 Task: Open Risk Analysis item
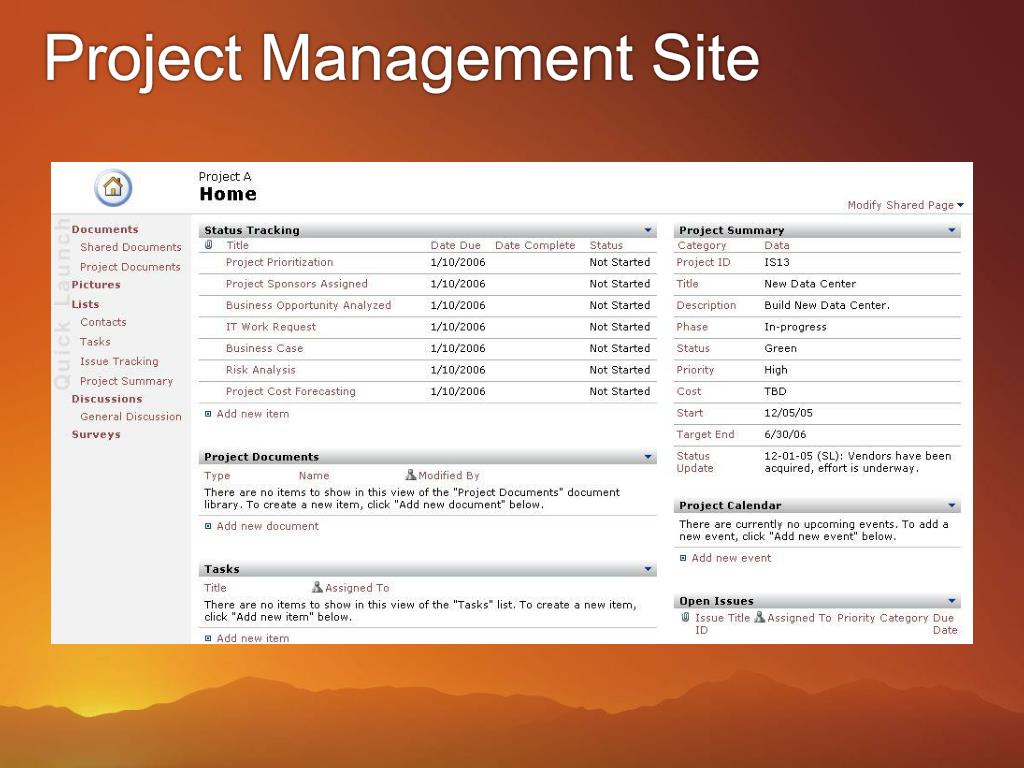261,370
